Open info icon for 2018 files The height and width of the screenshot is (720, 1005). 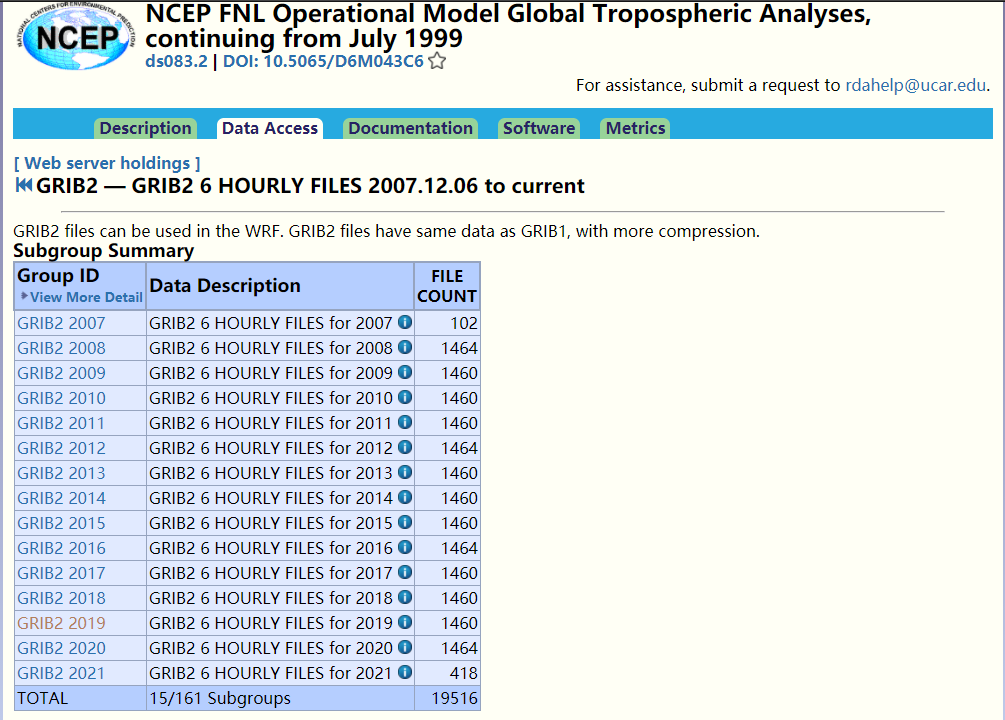pyautogui.click(x=405, y=597)
